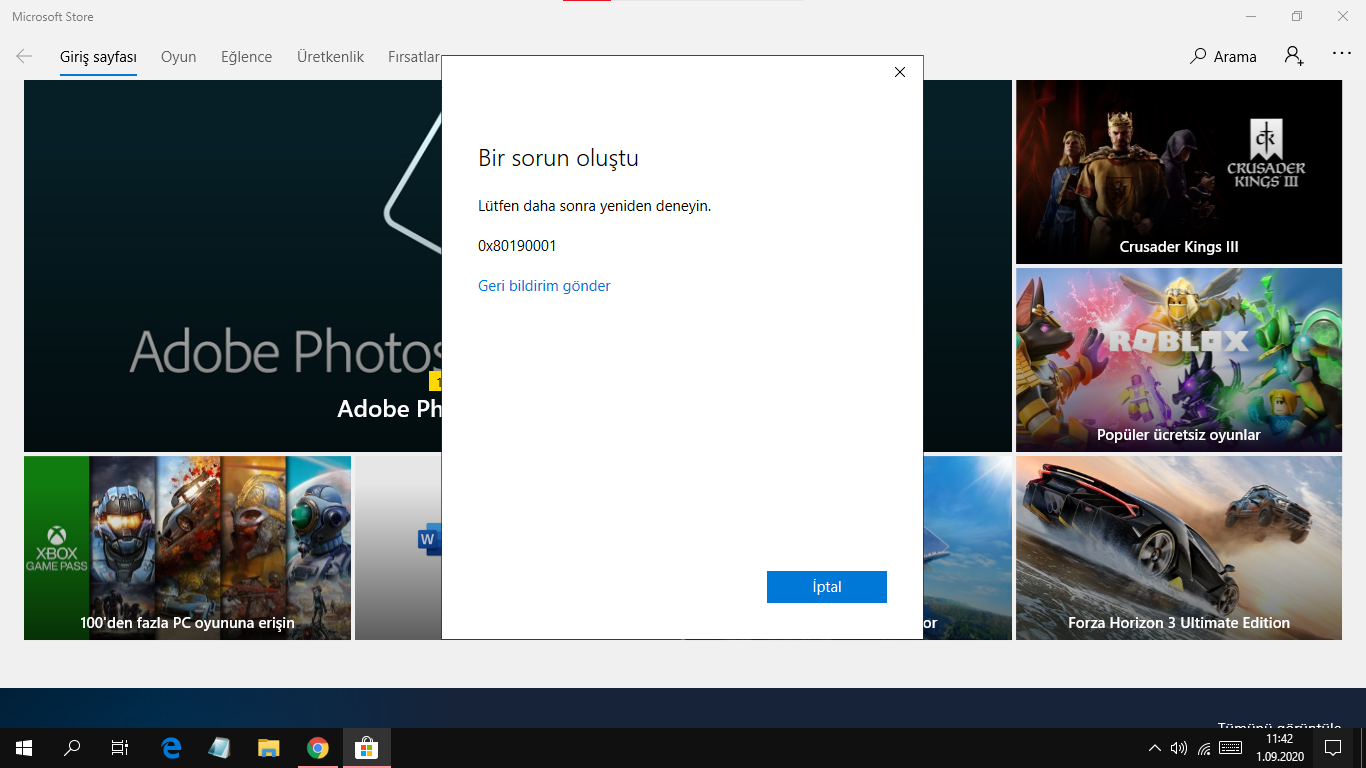Screen dimensions: 1366x768
Task: Open the Xbox Game Pass PC games tile
Action: (x=187, y=548)
